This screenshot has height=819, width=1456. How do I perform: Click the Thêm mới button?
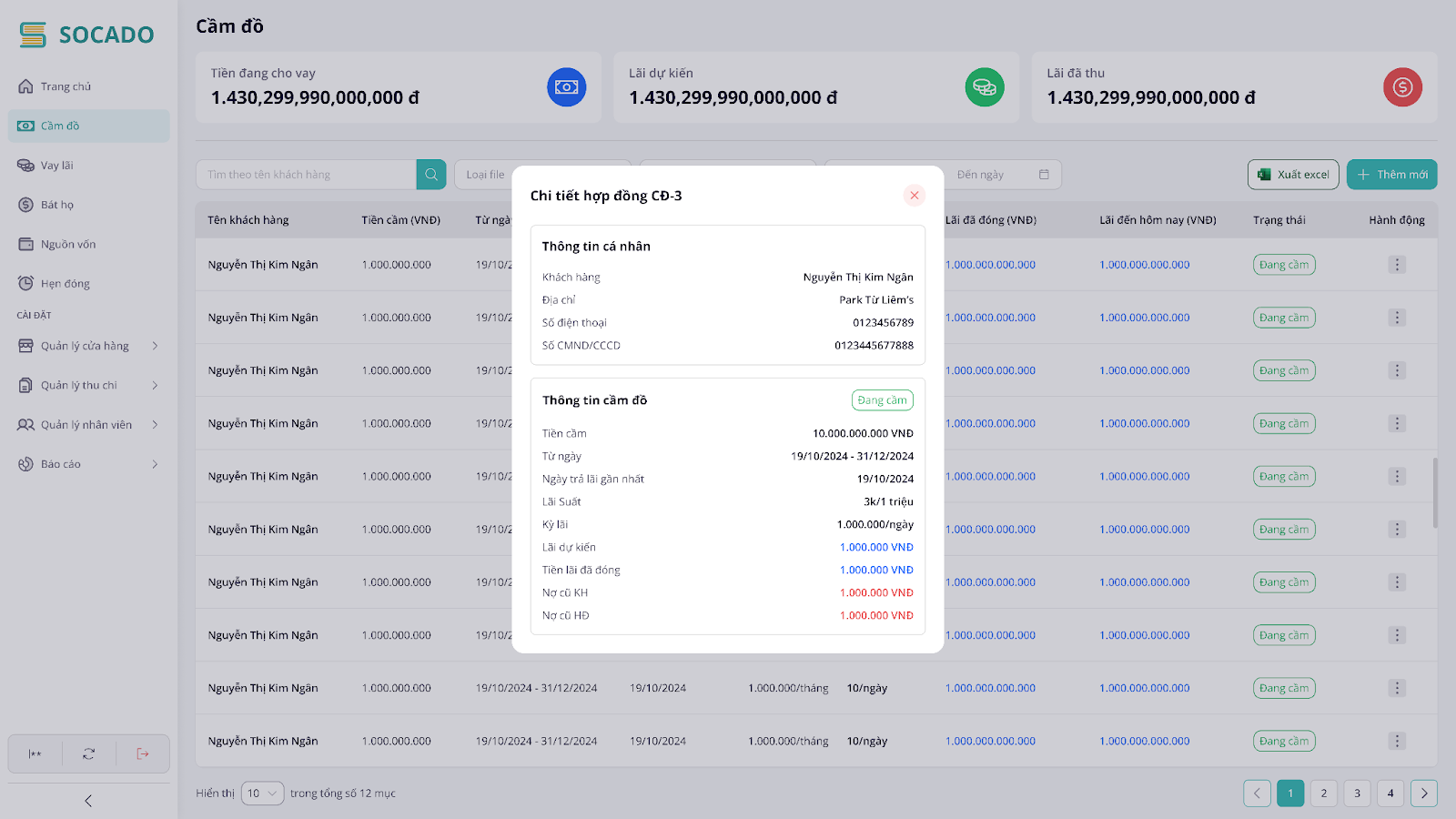pyautogui.click(x=1391, y=175)
